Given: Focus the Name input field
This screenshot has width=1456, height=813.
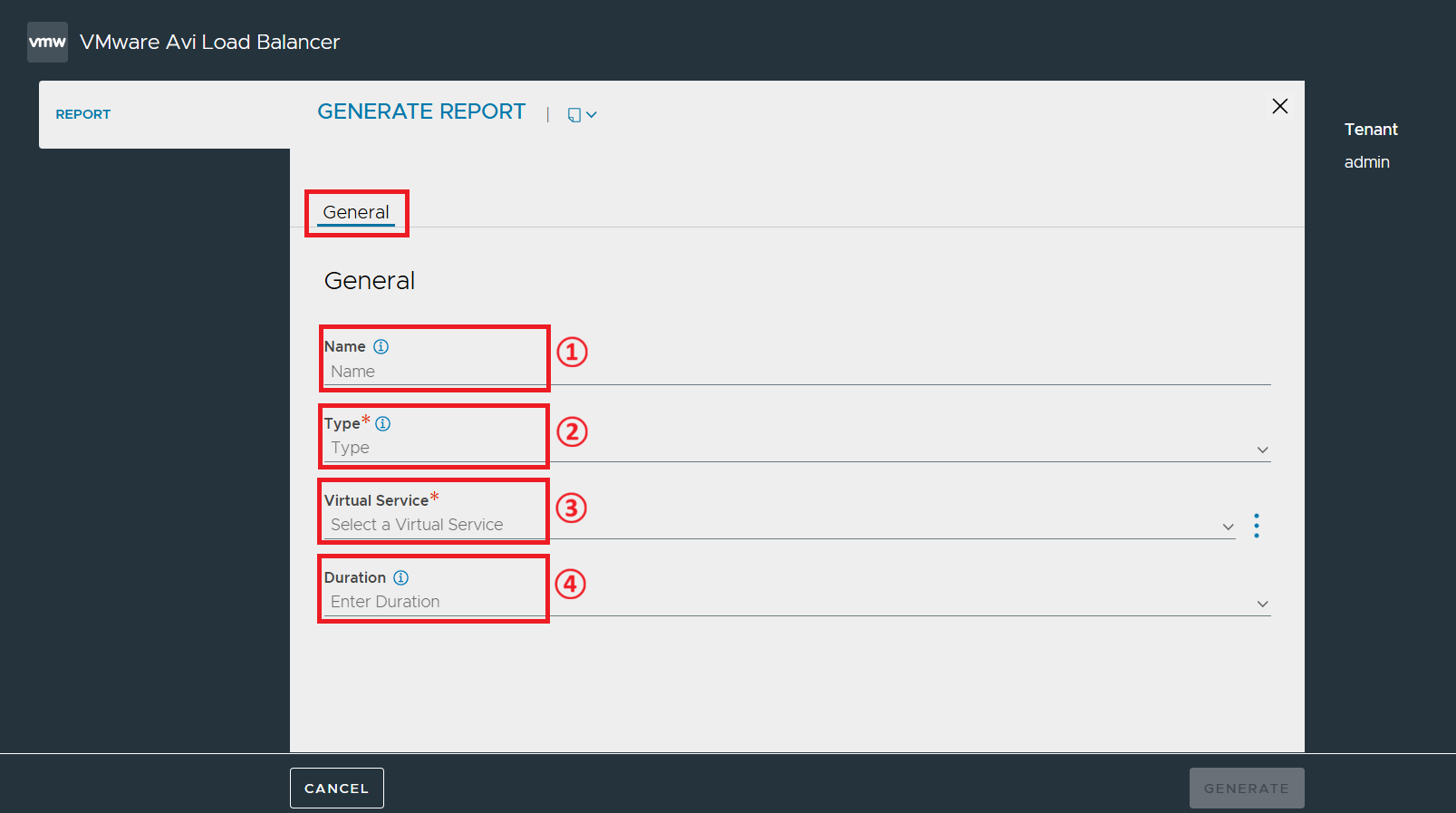Looking at the screenshot, I should (x=797, y=372).
